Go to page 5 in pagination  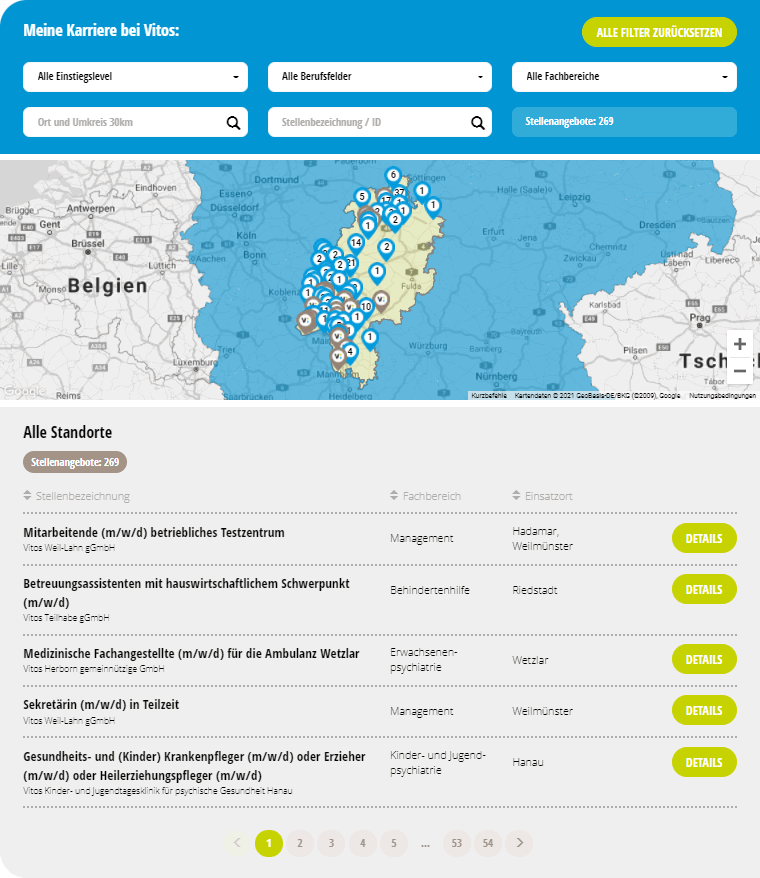[394, 843]
